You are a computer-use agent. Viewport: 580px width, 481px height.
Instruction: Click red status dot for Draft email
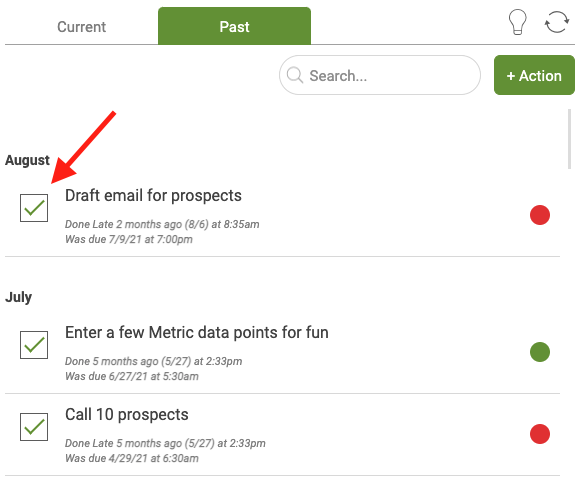pyautogui.click(x=540, y=215)
